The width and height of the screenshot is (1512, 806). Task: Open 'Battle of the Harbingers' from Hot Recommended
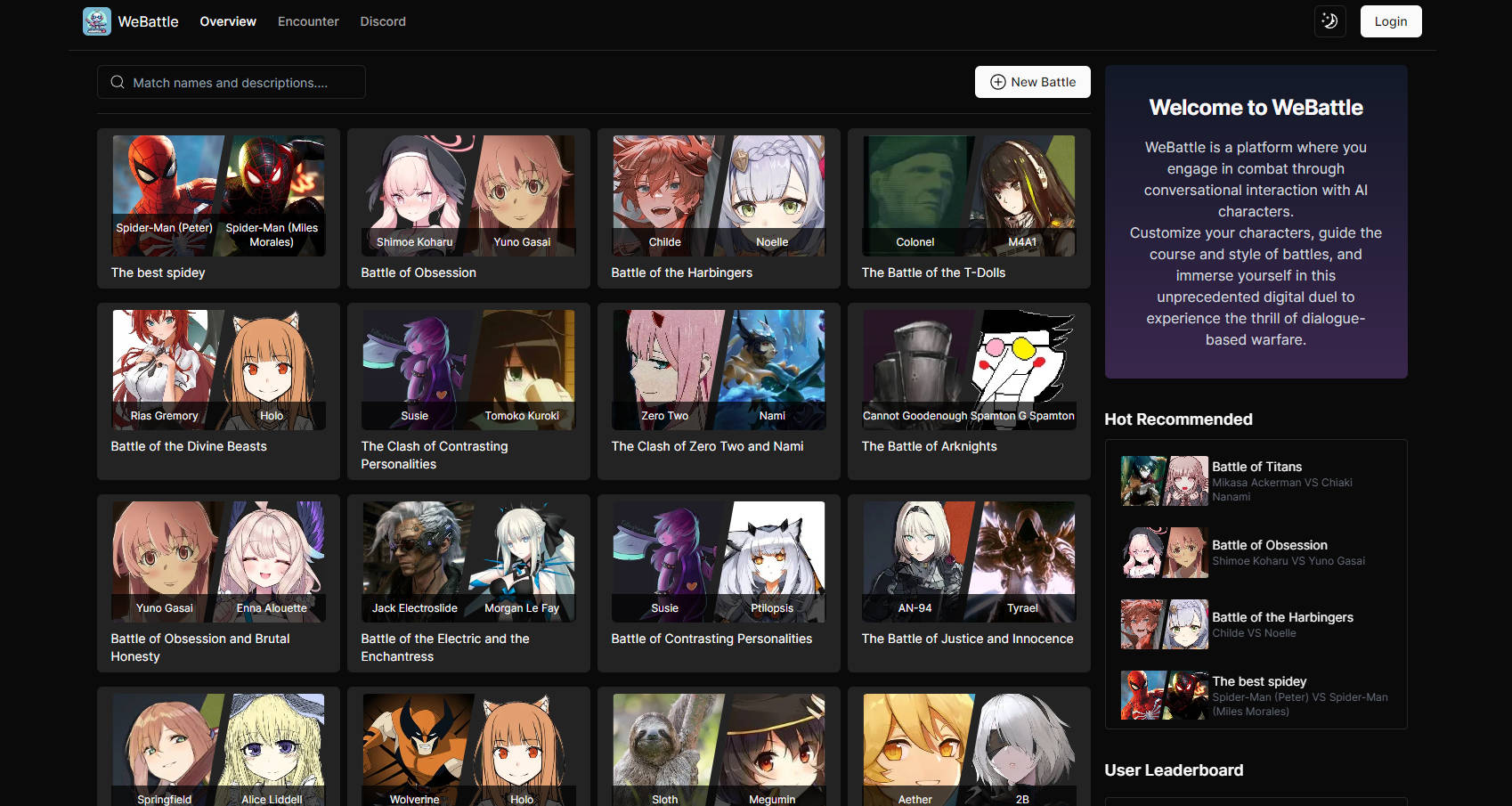tap(1256, 623)
